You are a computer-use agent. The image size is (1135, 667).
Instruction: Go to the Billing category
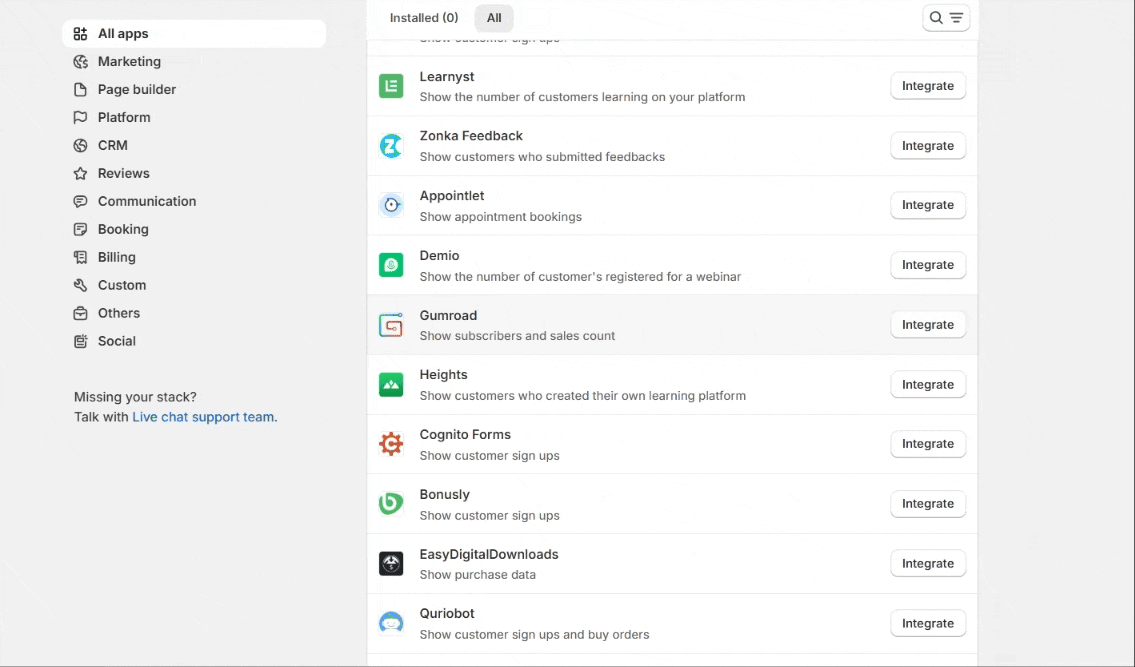click(x=116, y=258)
